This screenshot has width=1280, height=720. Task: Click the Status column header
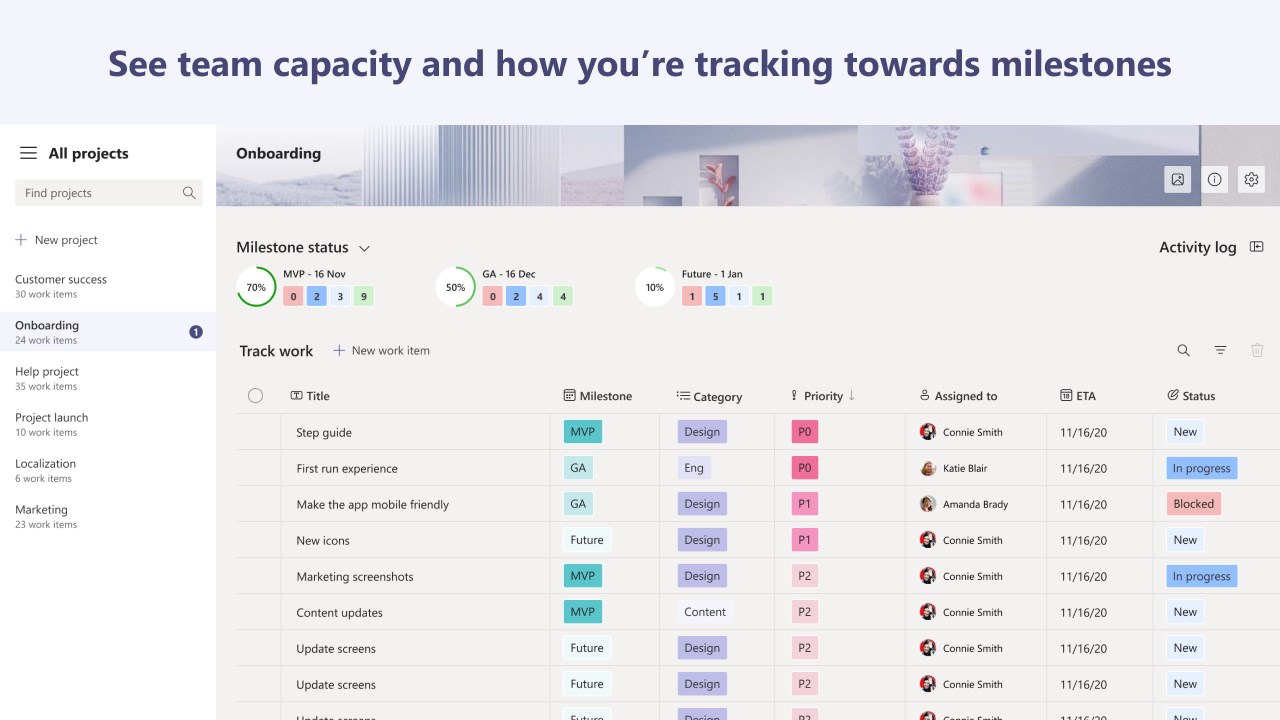[1191, 396]
